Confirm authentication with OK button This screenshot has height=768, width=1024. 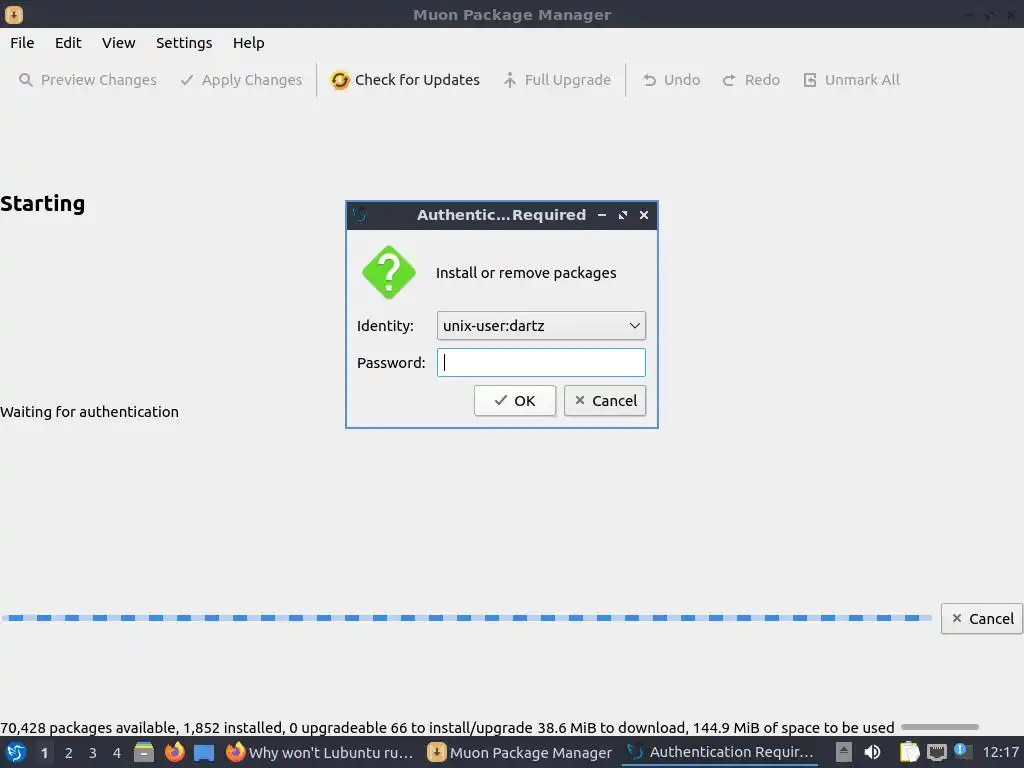point(515,400)
